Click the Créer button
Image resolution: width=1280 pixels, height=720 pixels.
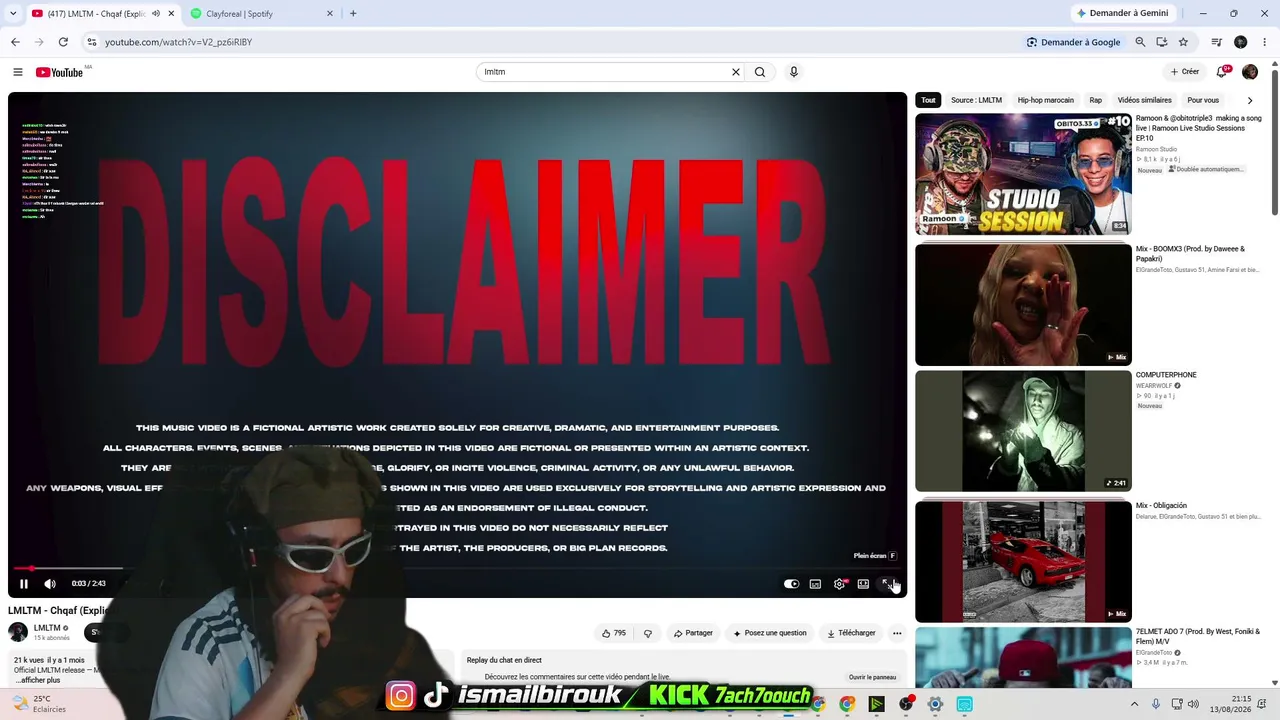pyautogui.click(x=1185, y=72)
